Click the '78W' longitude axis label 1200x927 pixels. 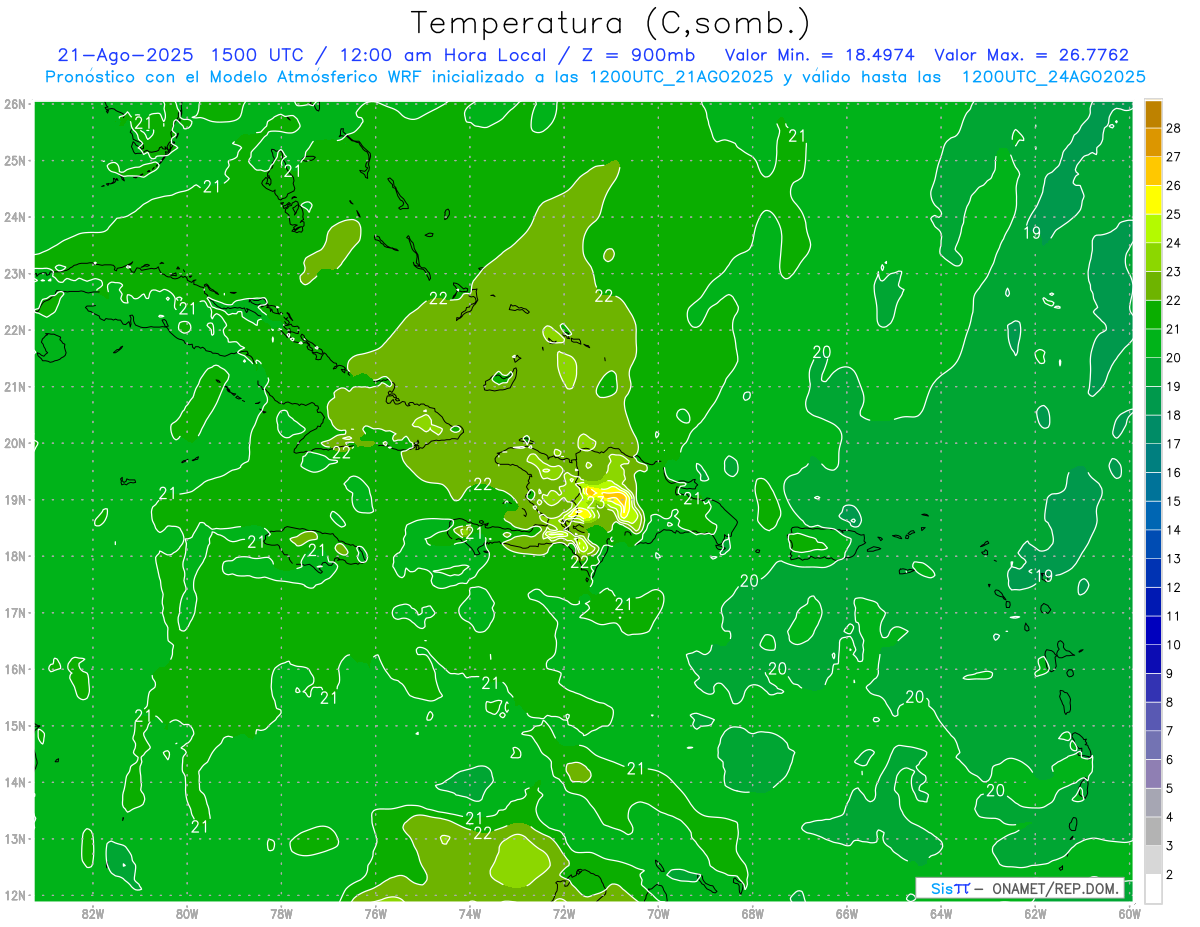(x=281, y=913)
